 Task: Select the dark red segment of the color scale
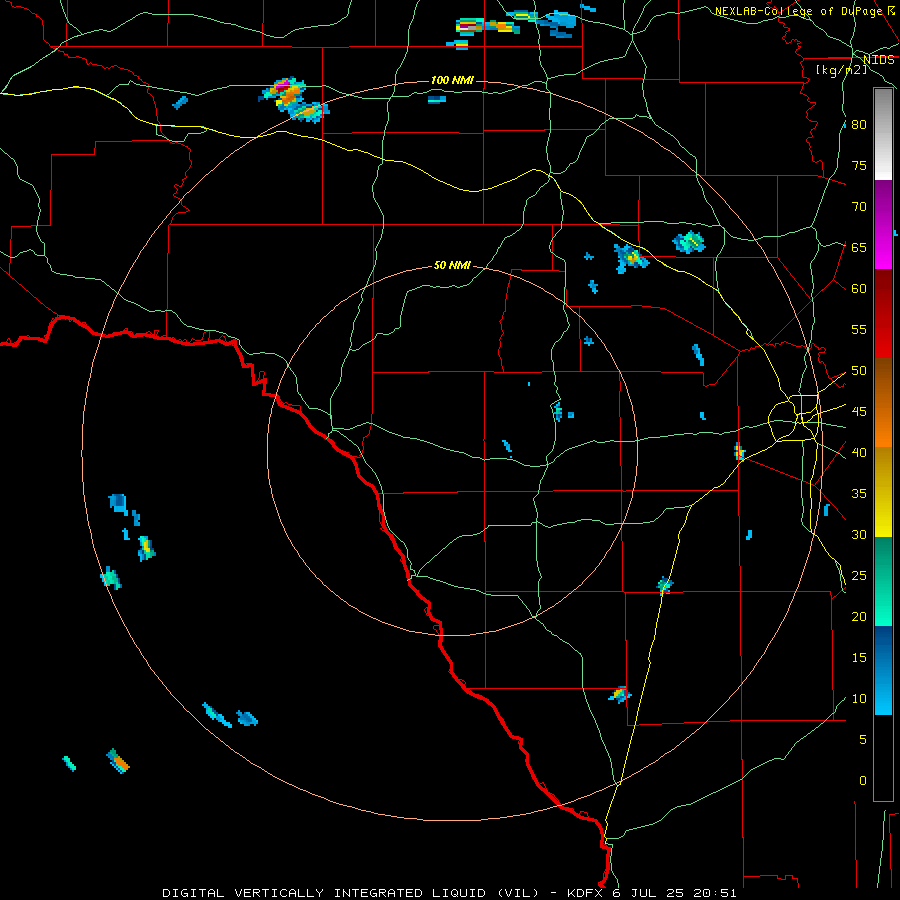click(883, 314)
